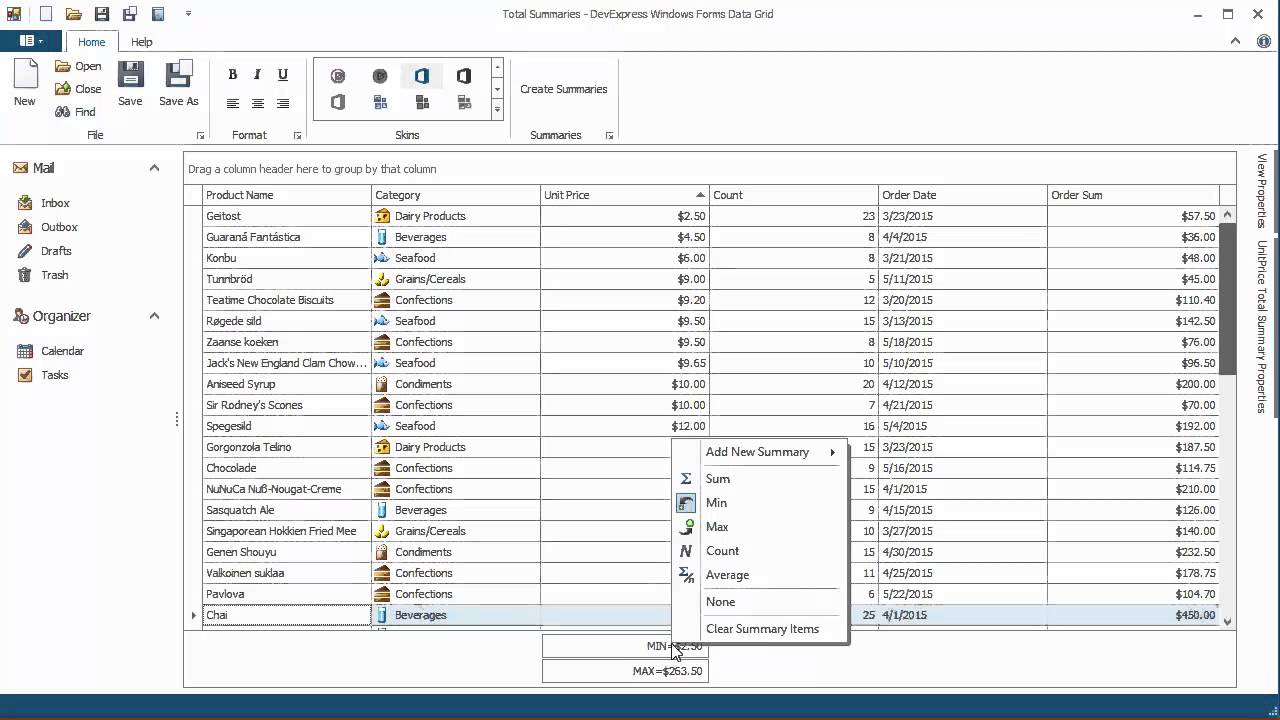1280x720 pixels.
Task: Click the MAX=$263.50 footer summary cell
Action: pyautogui.click(x=625, y=671)
